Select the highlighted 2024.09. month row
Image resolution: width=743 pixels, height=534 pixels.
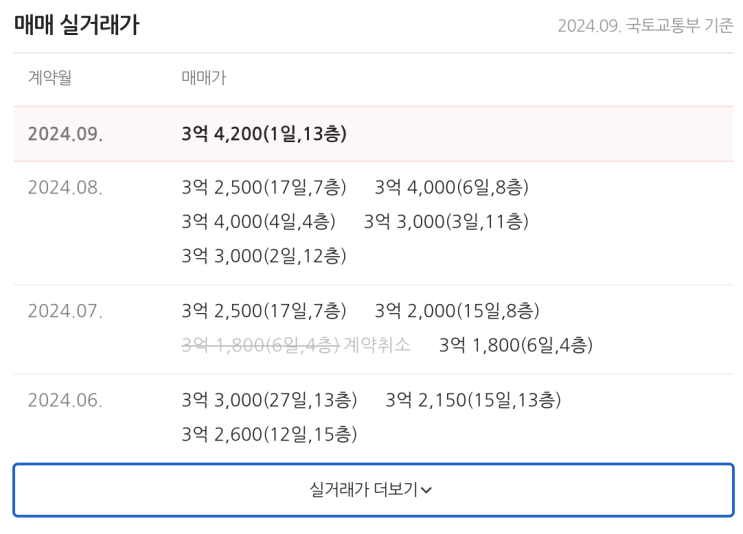tap(65, 134)
